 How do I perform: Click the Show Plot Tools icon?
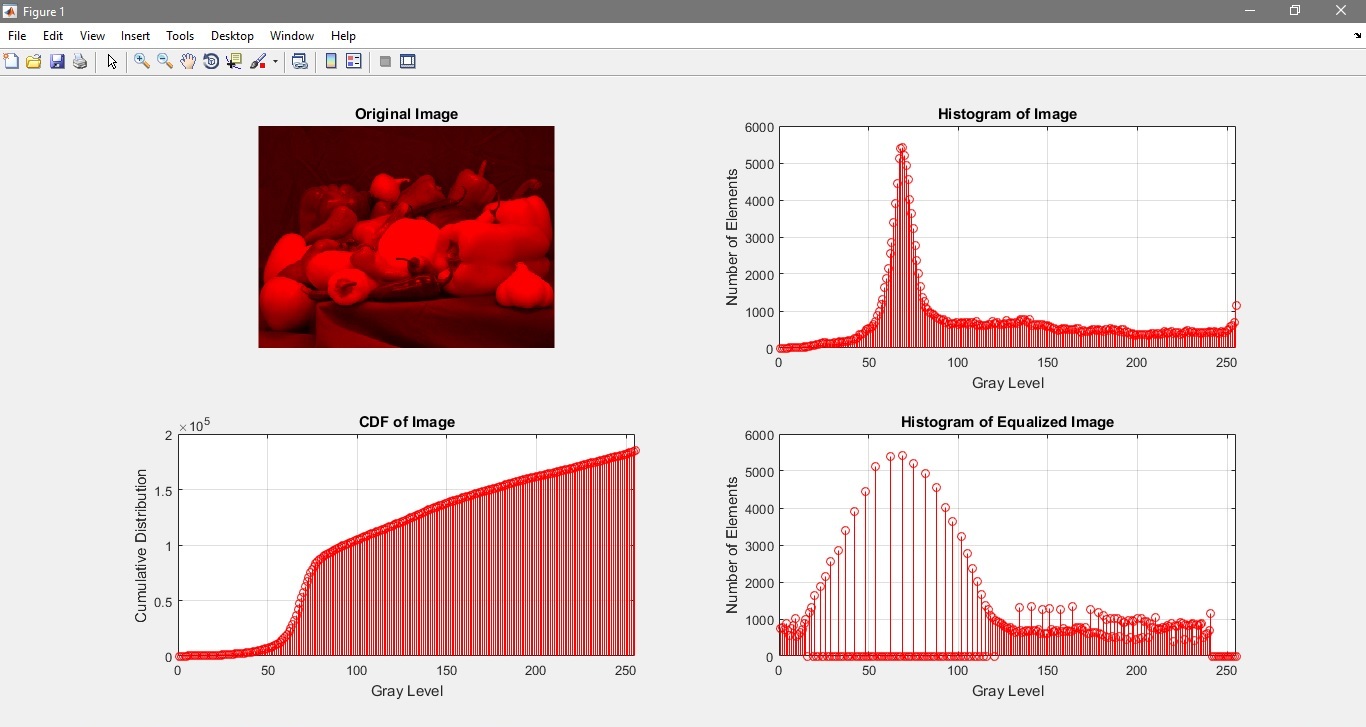point(408,62)
